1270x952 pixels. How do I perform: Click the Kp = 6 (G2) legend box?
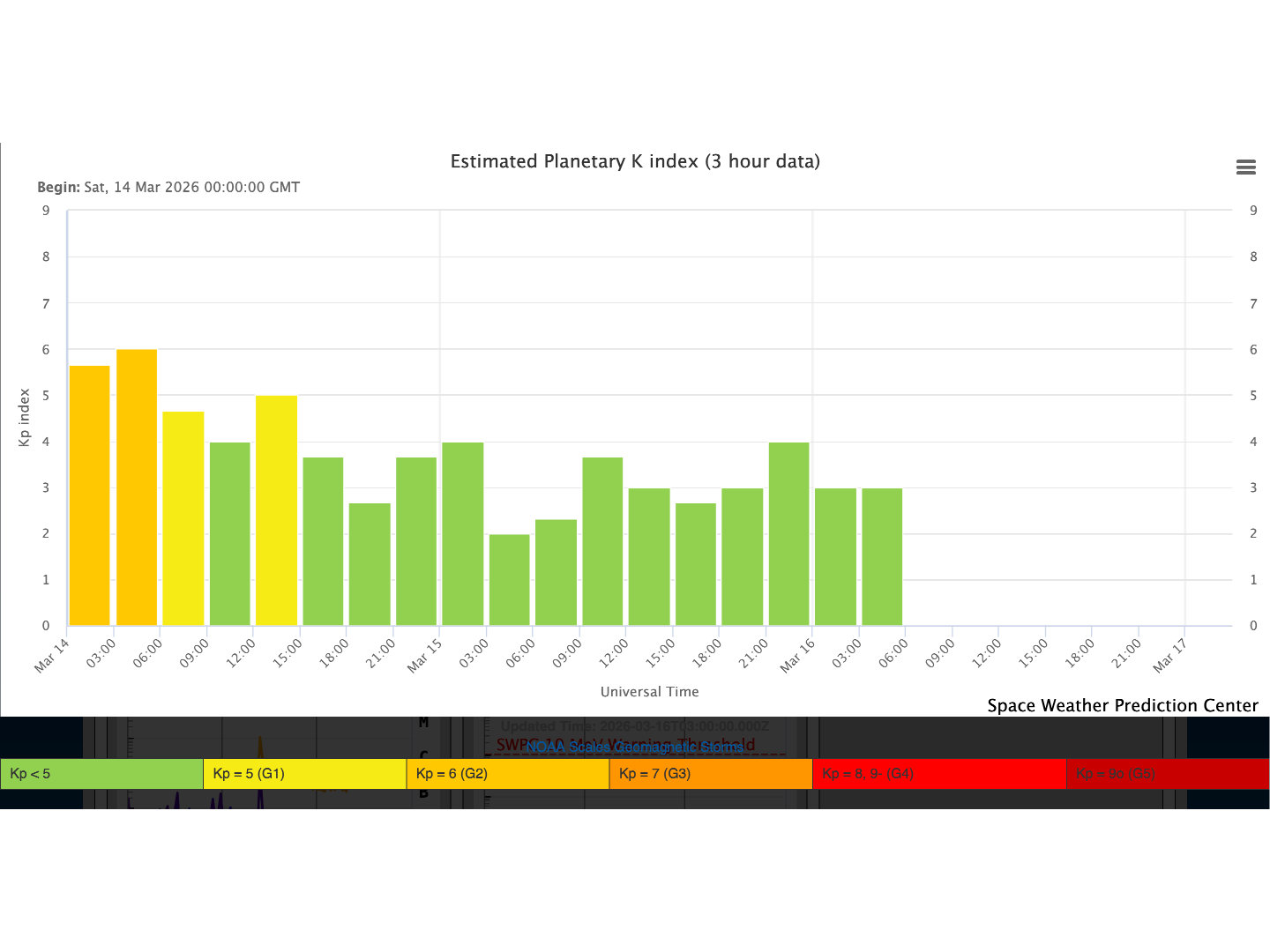(507, 774)
